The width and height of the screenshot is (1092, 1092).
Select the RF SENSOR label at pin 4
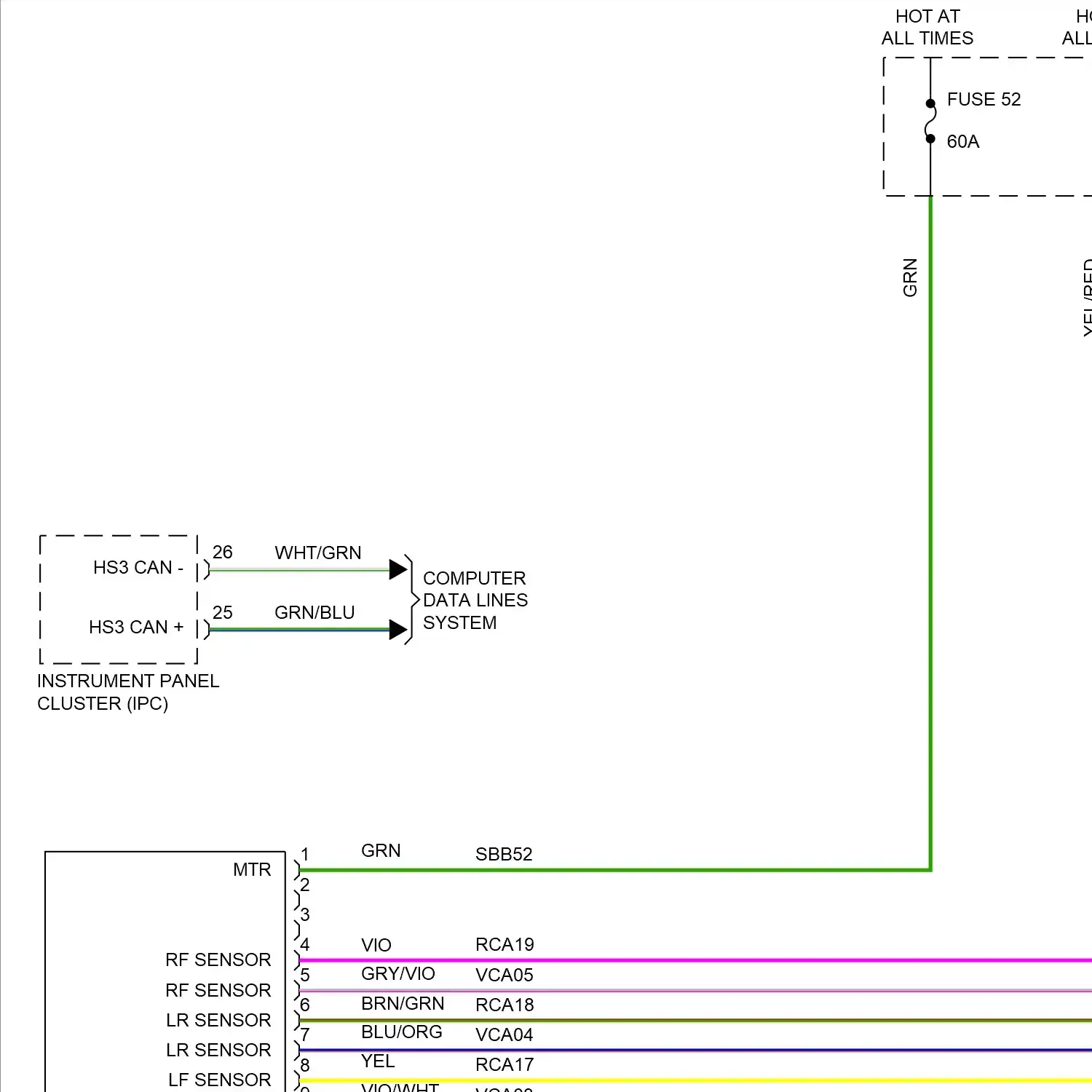pos(218,960)
